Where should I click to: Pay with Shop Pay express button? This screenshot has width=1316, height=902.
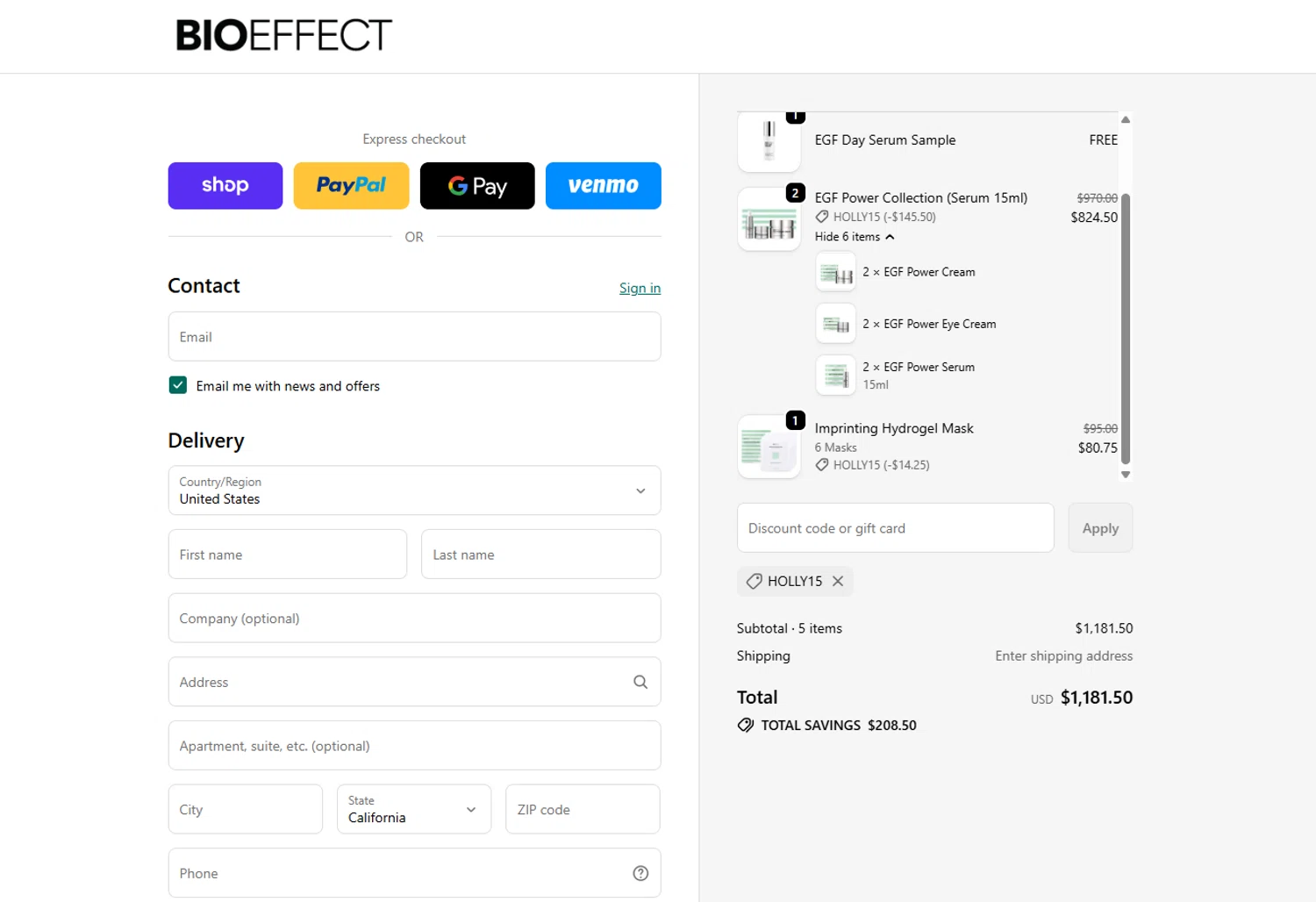[225, 185]
